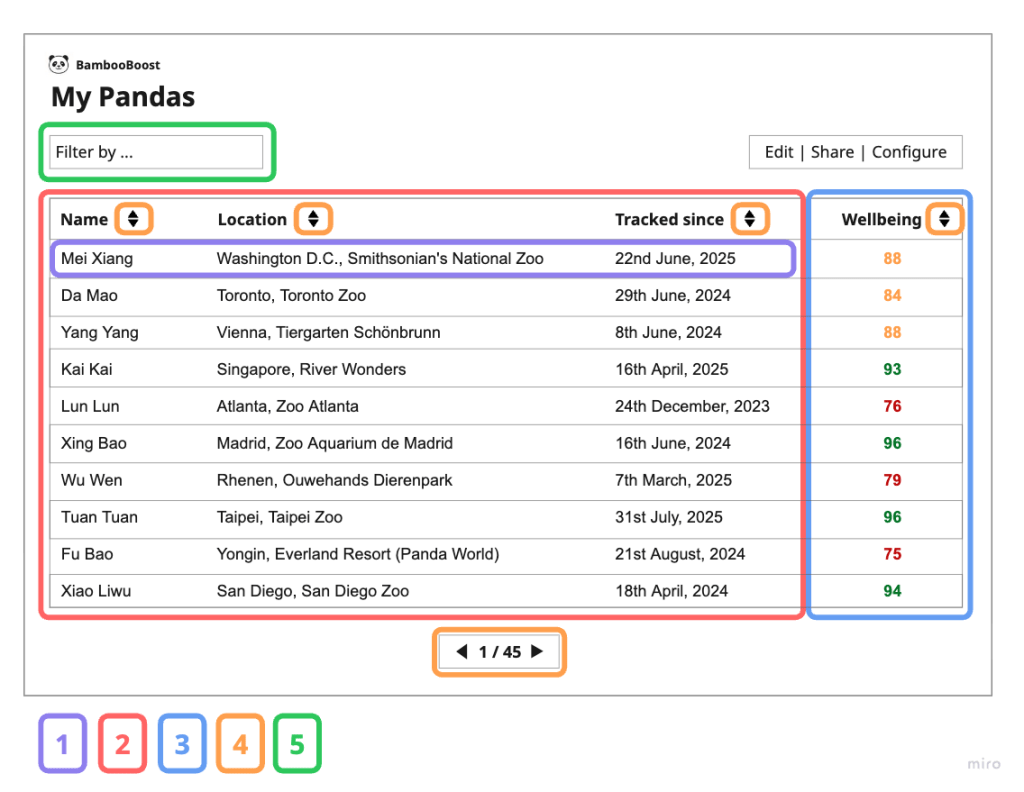Click the miro watermark logo

tap(983, 765)
